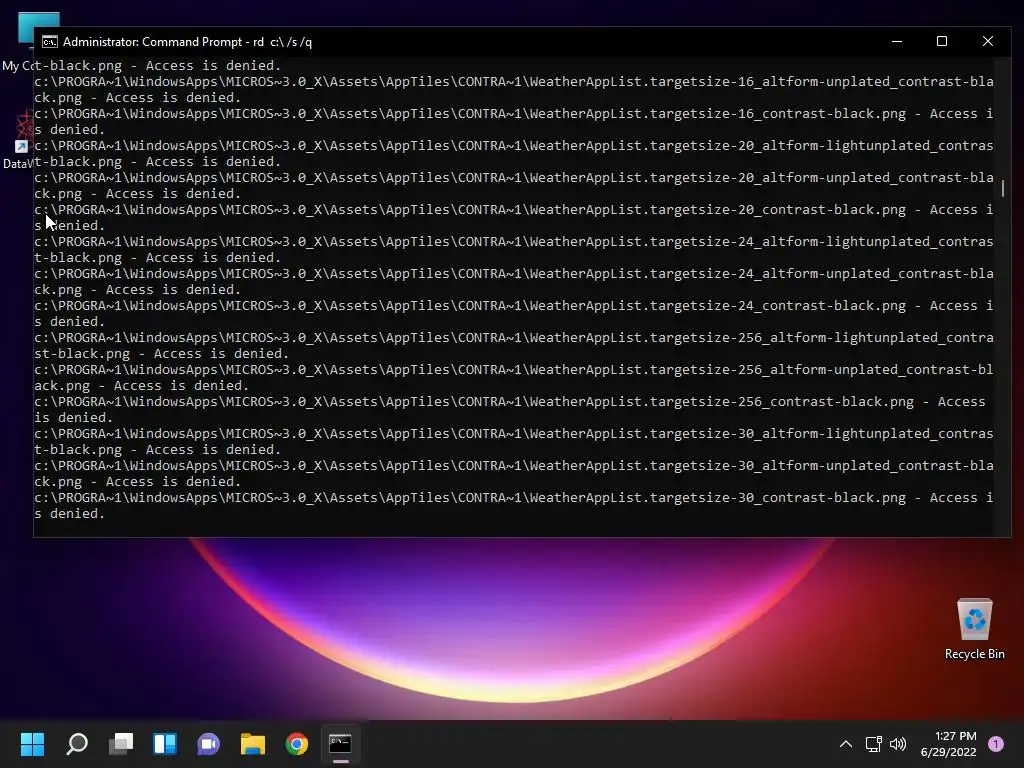Click the console vertical scrollbar thumb
Image resolution: width=1024 pixels, height=768 pixels.
point(1003,188)
